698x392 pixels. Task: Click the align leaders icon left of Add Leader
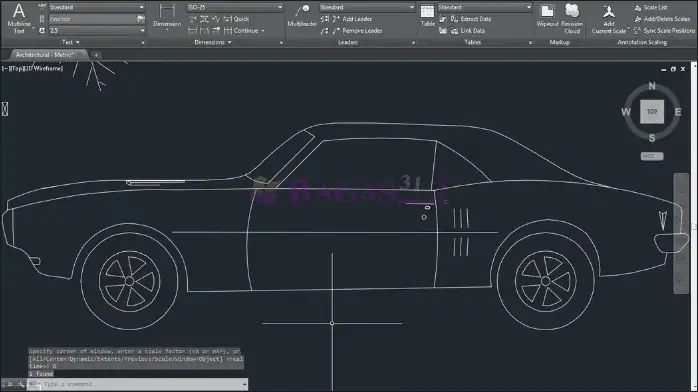(325, 19)
